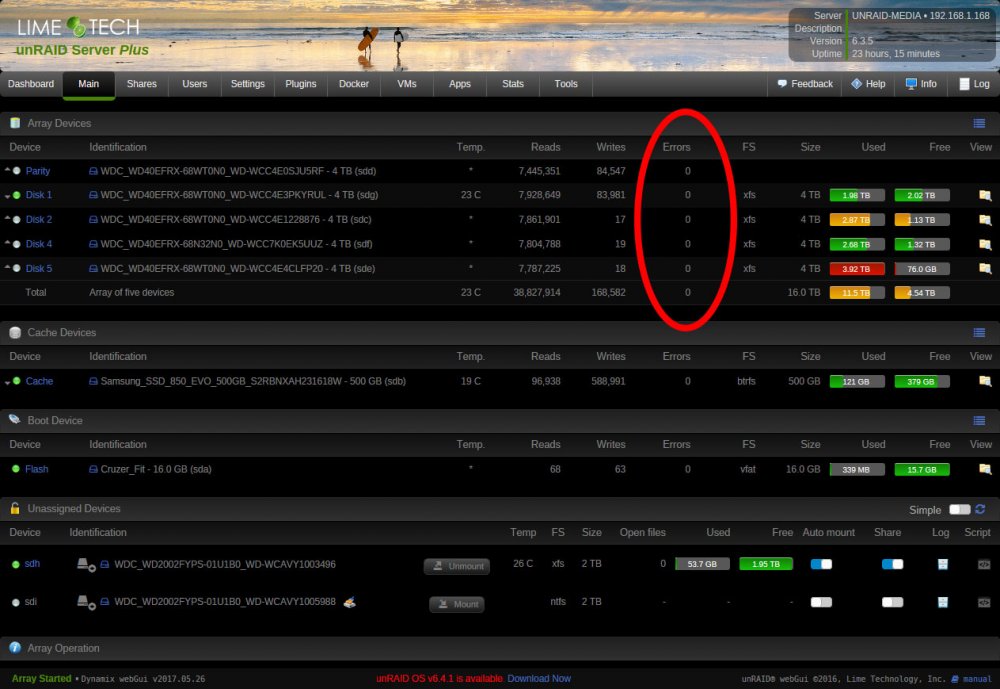Click the Array Operation info icon
The image size is (1000, 689).
15,648
